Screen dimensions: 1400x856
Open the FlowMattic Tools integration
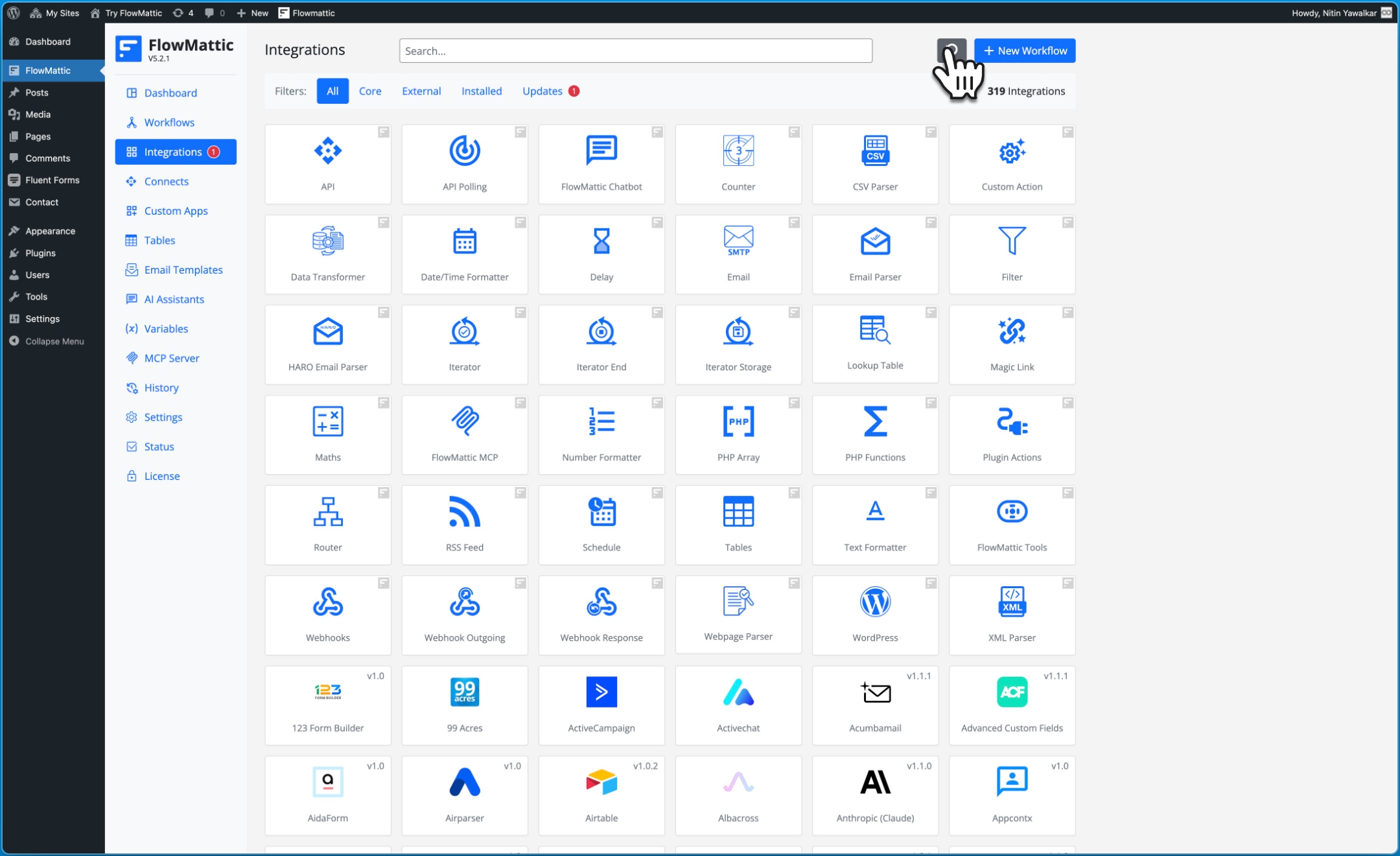tap(1012, 525)
